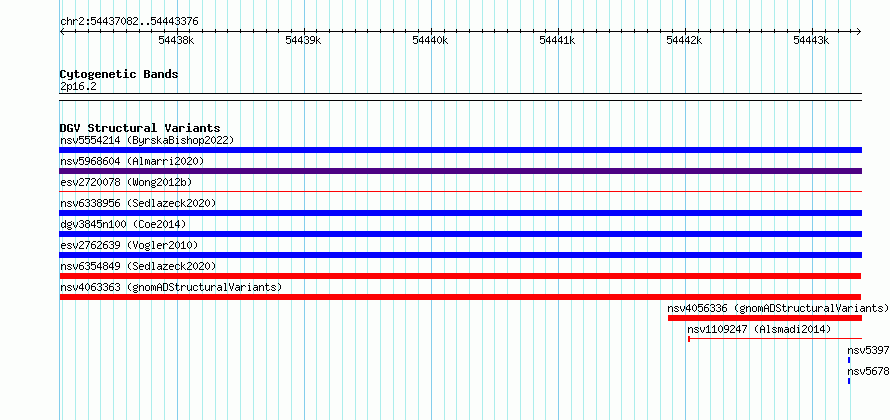
Task: Click the left arrowhead of the ruler
Action: pos(62,32)
